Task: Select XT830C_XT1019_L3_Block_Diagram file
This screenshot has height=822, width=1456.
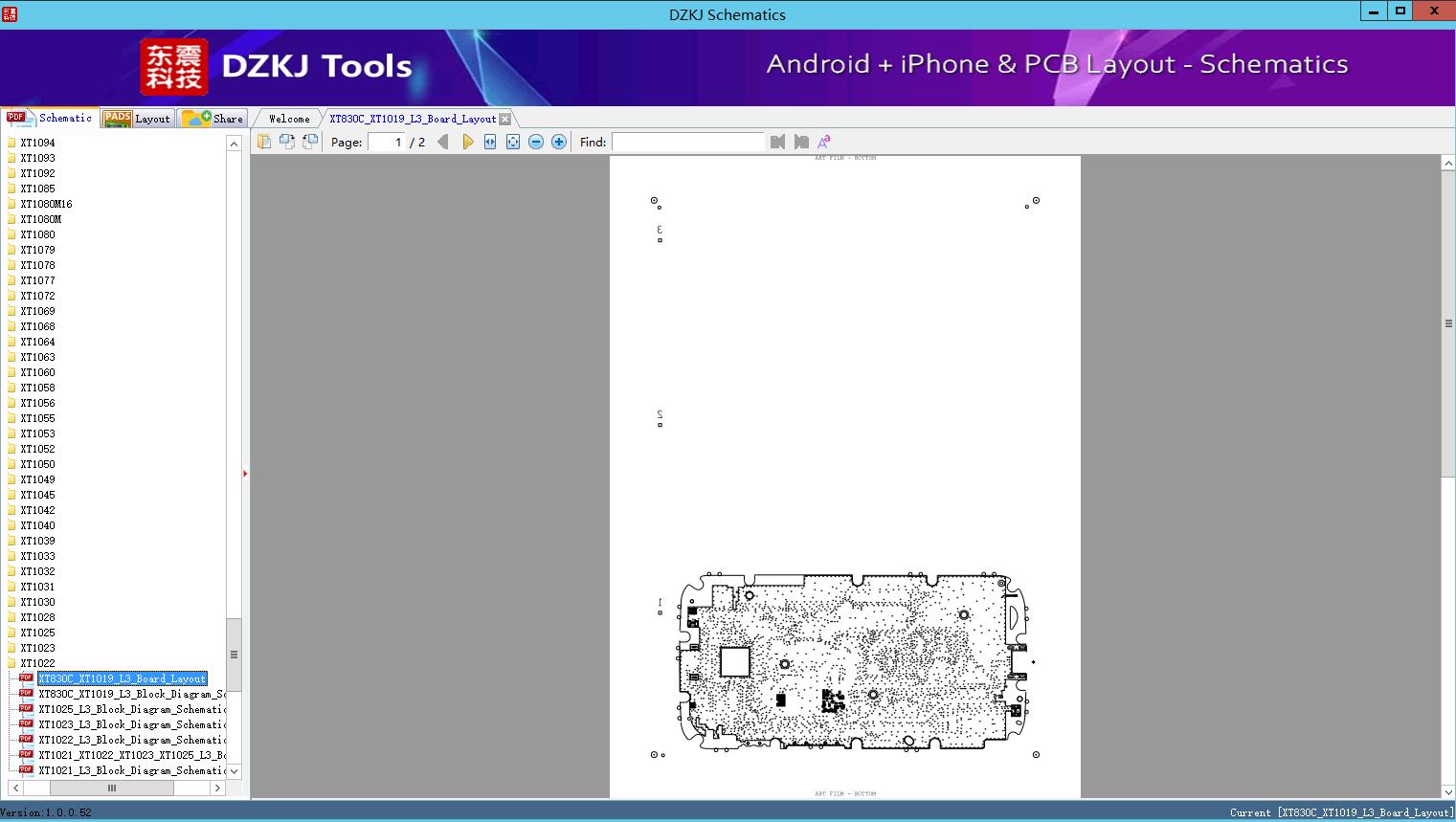Action: point(132,694)
